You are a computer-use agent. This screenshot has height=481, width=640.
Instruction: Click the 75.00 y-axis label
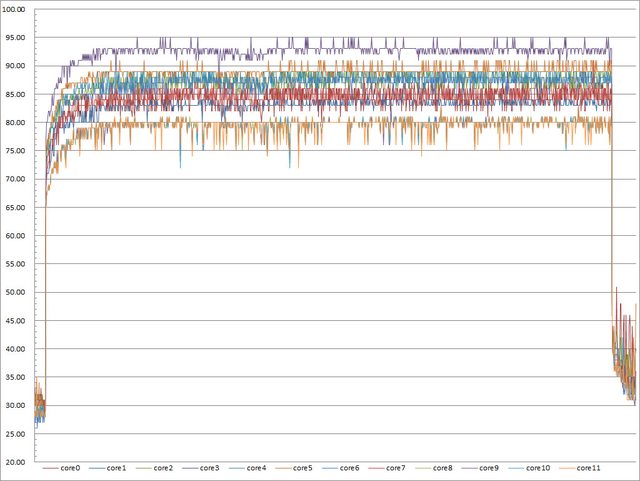(17, 151)
